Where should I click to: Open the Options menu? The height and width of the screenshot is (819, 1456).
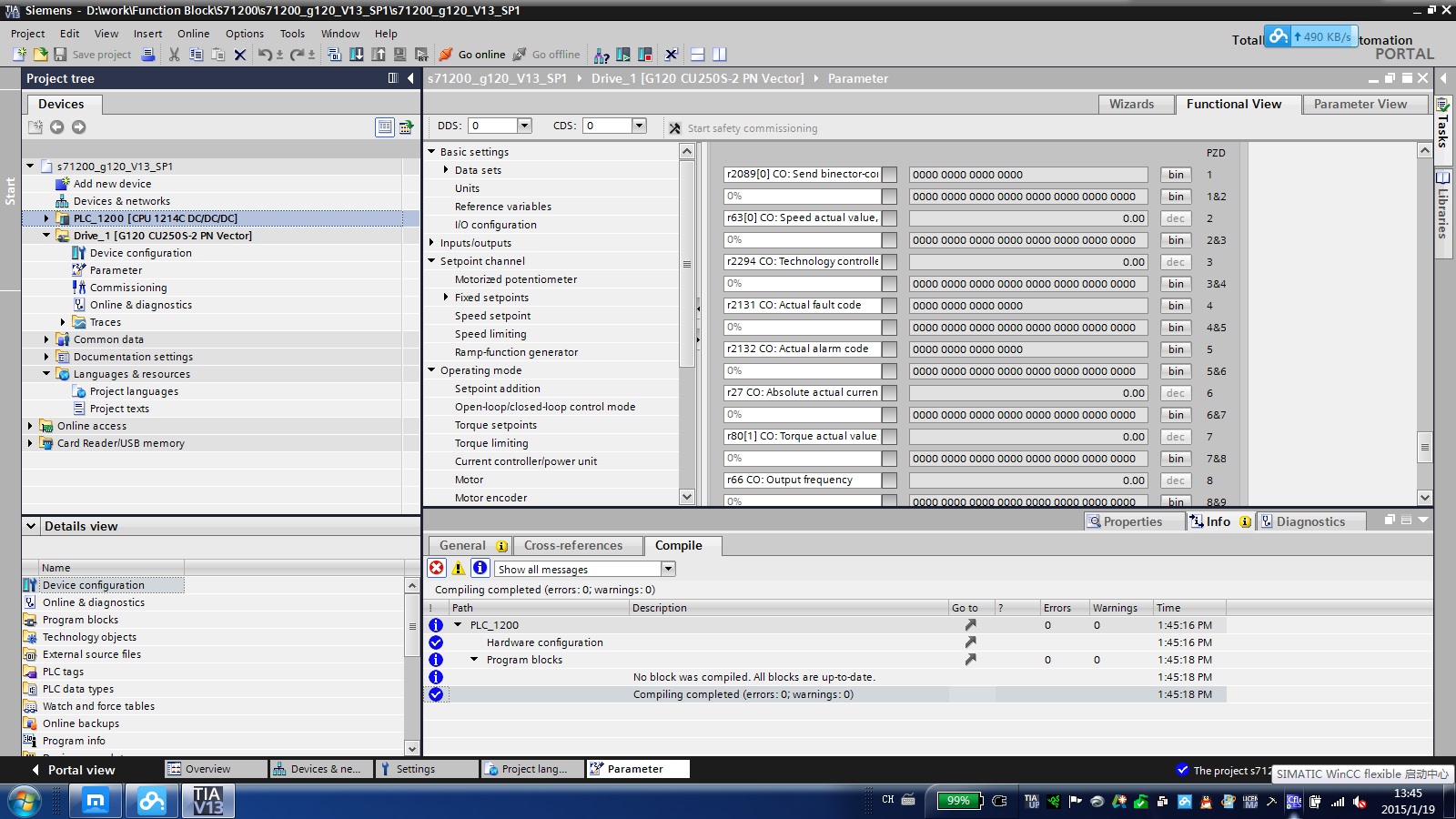(x=245, y=34)
